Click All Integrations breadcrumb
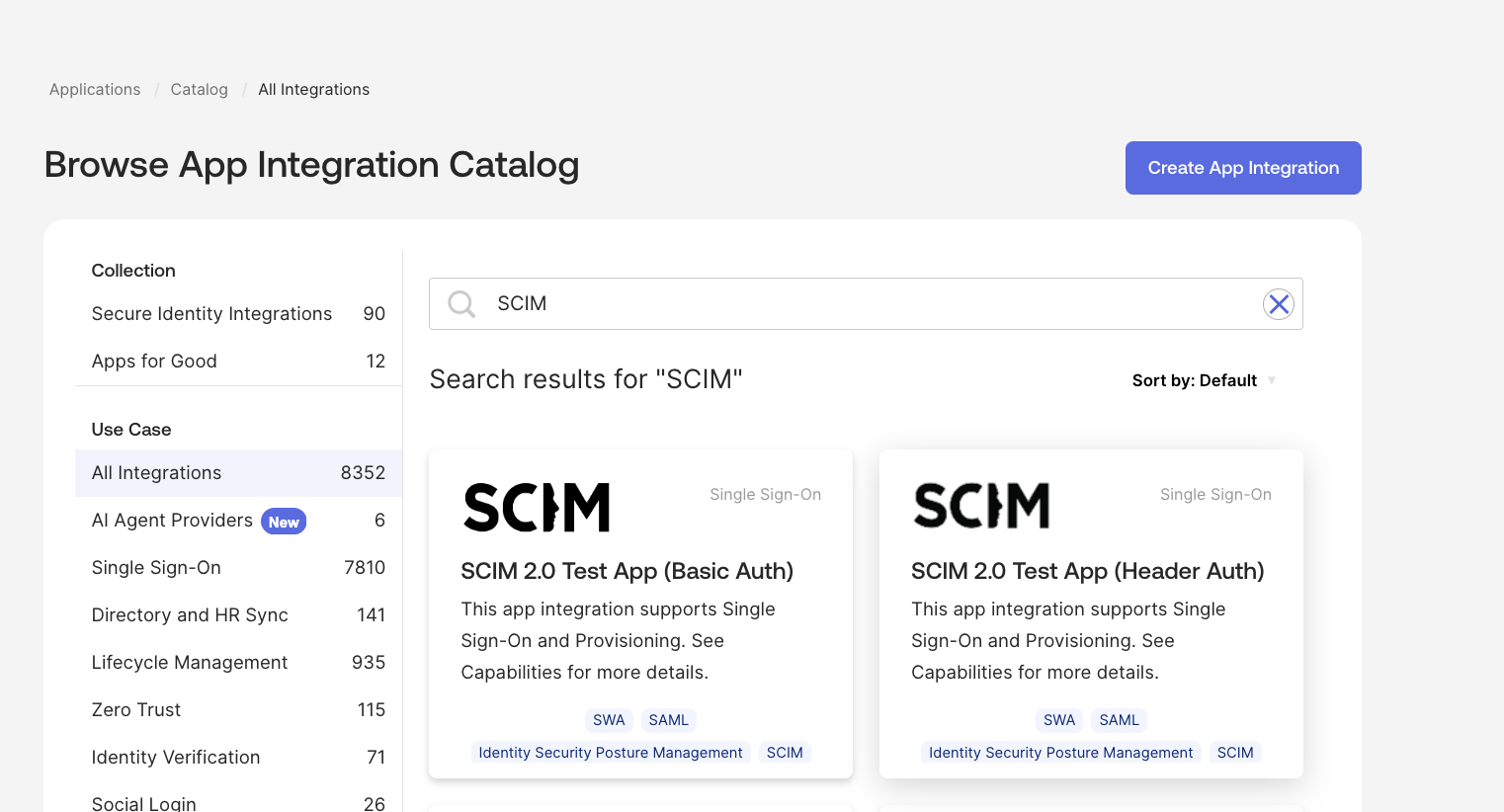The image size is (1504, 812). (x=314, y=90)
